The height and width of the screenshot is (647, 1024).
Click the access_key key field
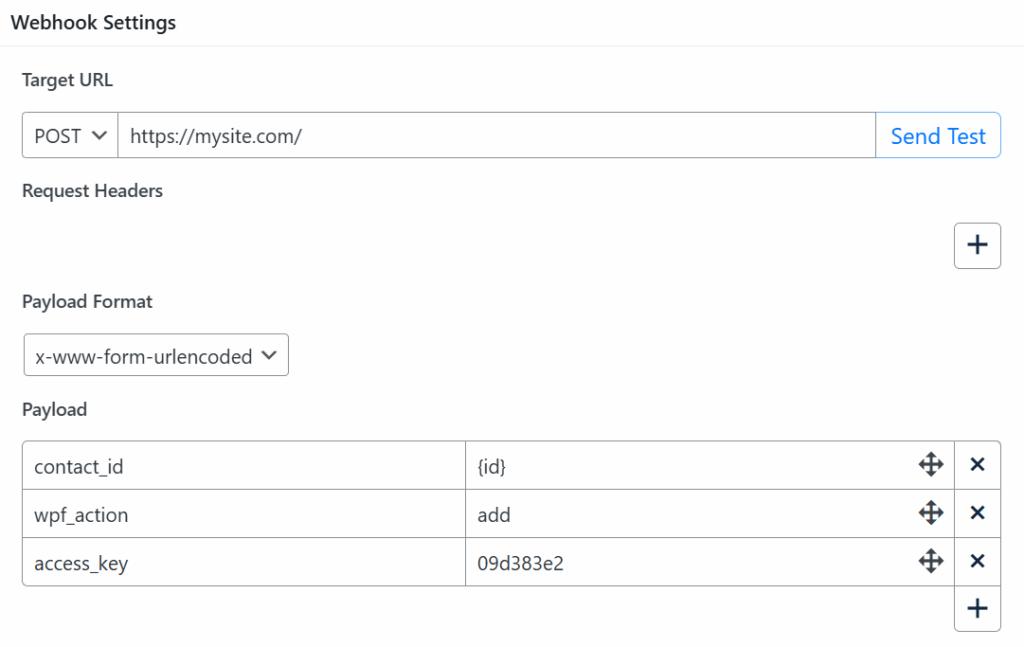tap(240, 561)
